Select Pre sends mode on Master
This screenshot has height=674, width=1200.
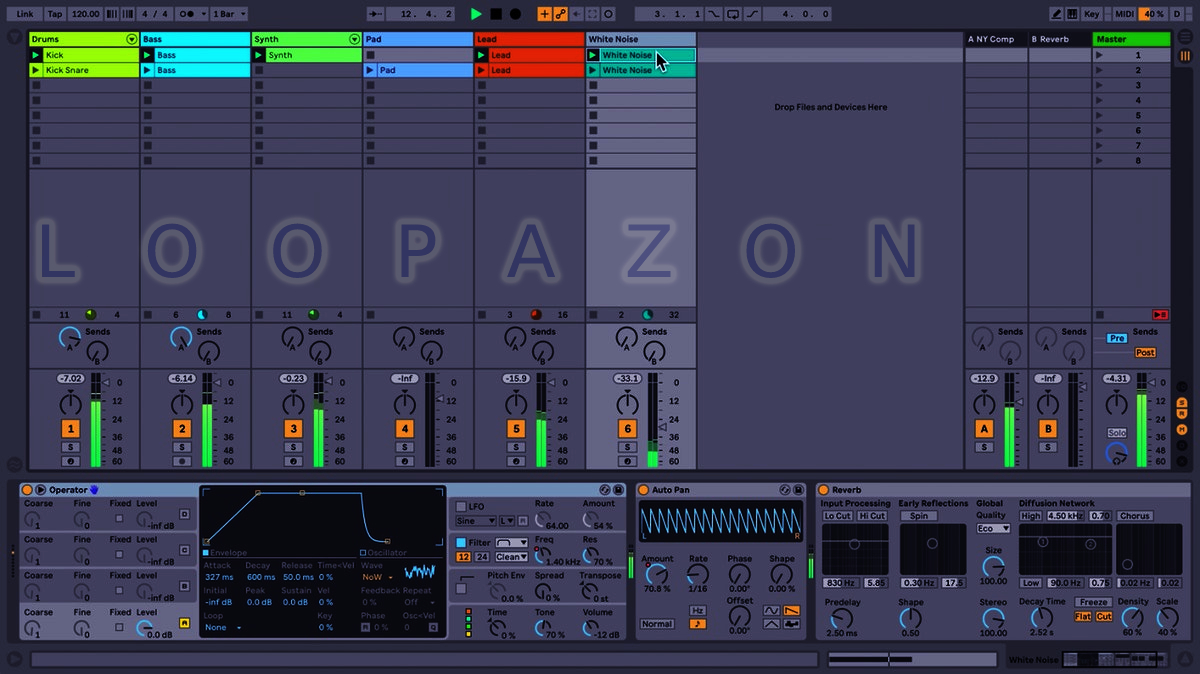coord(1117,338)
